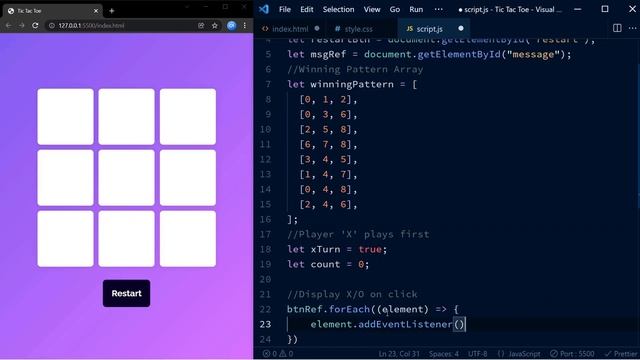
Task: Bookmark this page with the star icon
Action: coord(215,25)
